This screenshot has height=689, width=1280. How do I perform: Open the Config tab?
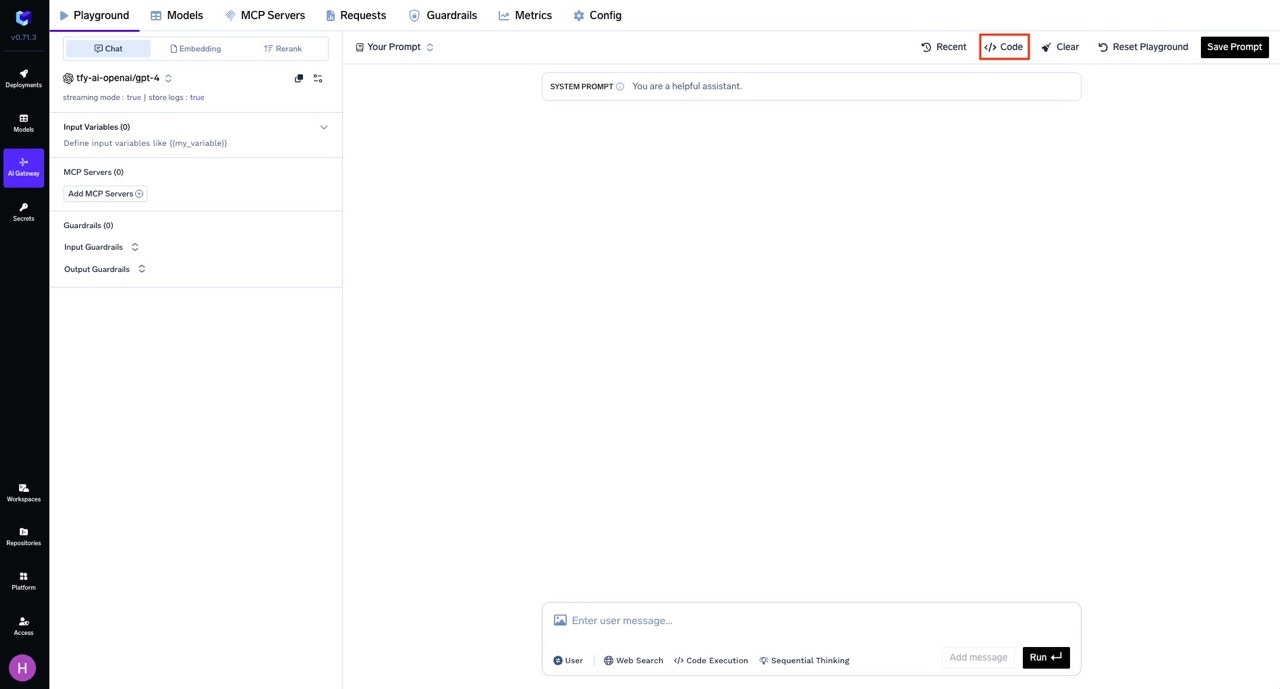[597, 15]
